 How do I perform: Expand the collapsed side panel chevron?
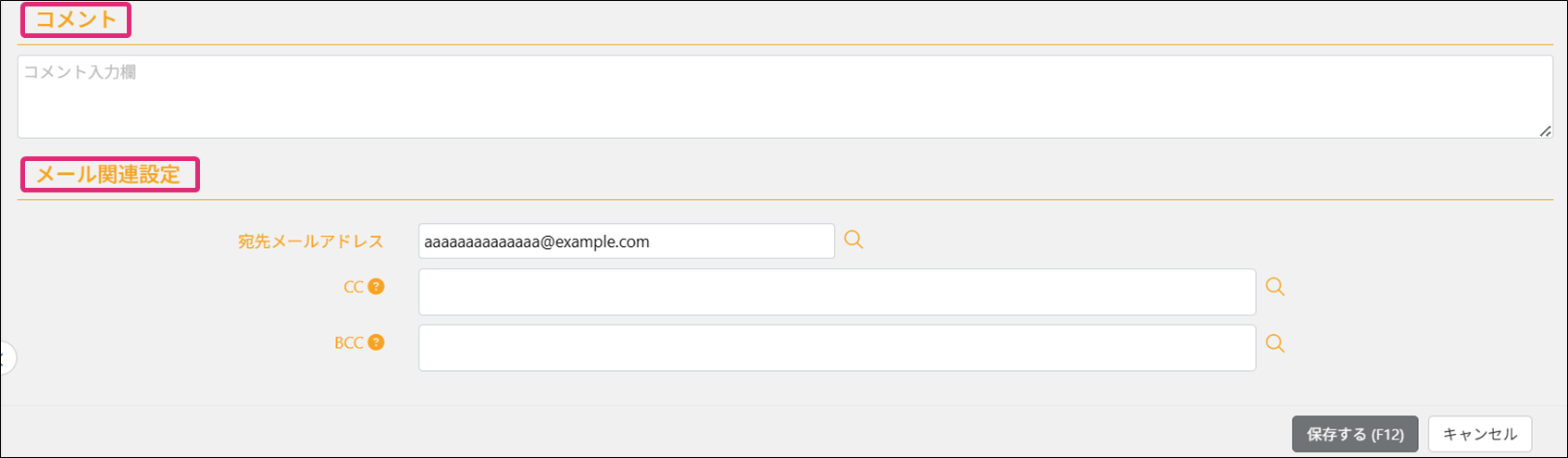pyautogui.click(x=5, y=358)
